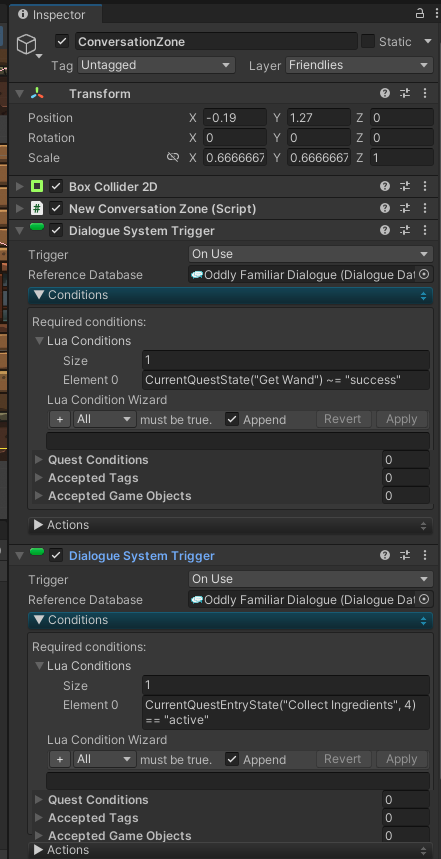Click the GameObject cube icon
The image size is (441, 859).
tap(27, 44)
